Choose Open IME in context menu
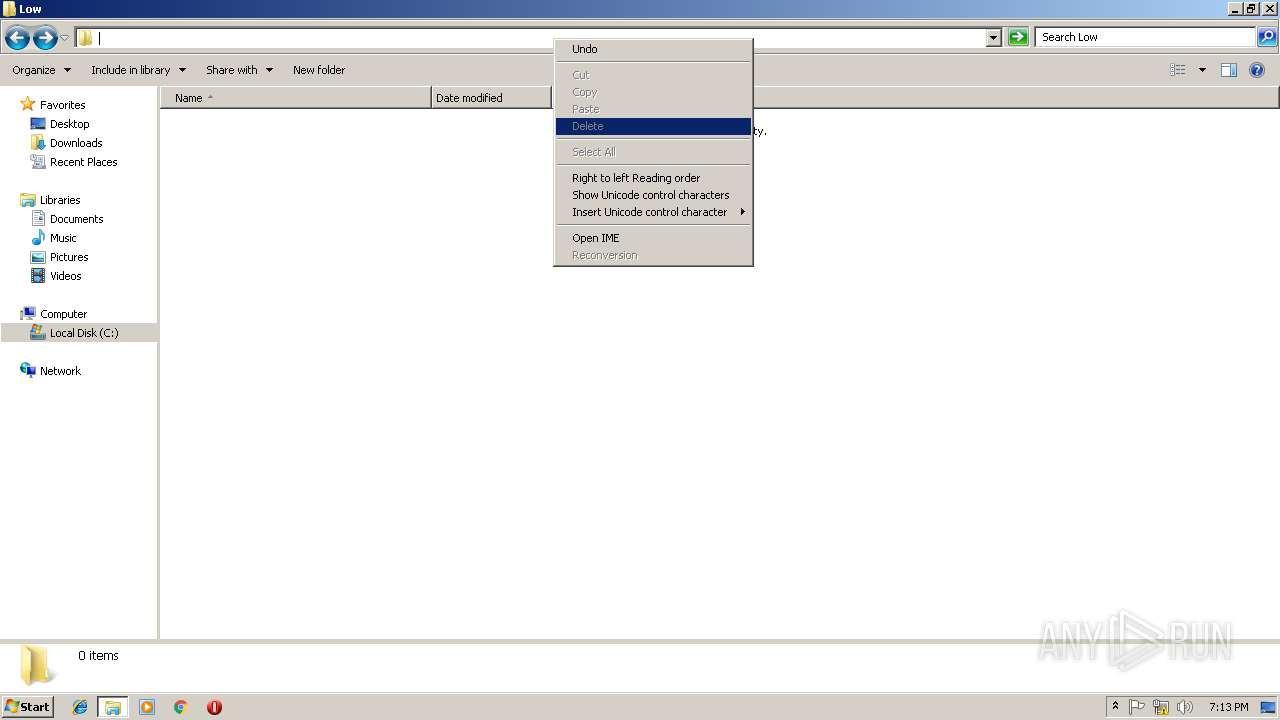This screenshot has width=1280, height=720. pyautogui.click(x=653, y=238)
